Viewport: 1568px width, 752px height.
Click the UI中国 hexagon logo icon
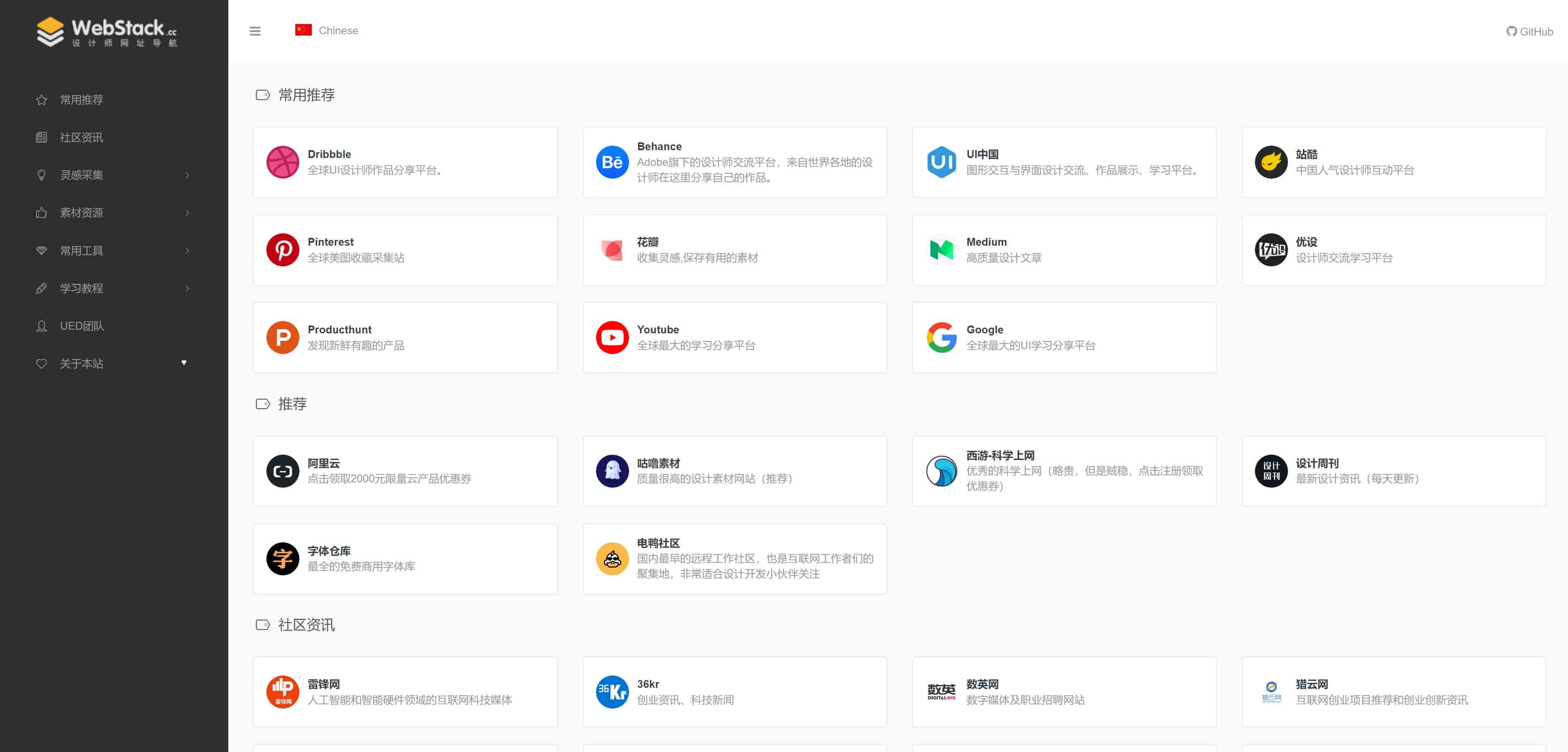[941, 162]
